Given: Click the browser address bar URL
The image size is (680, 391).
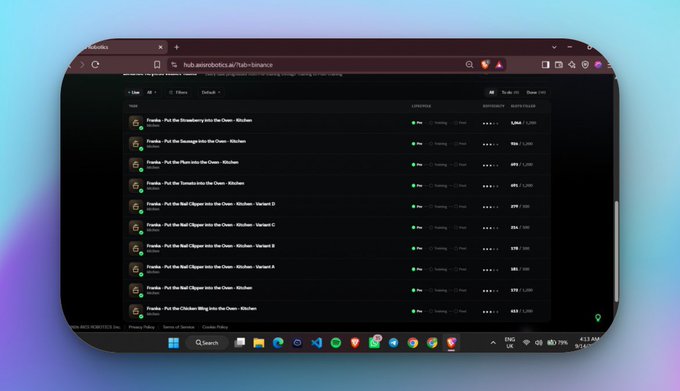Looking at the screenshot, I should coord(228,65).
